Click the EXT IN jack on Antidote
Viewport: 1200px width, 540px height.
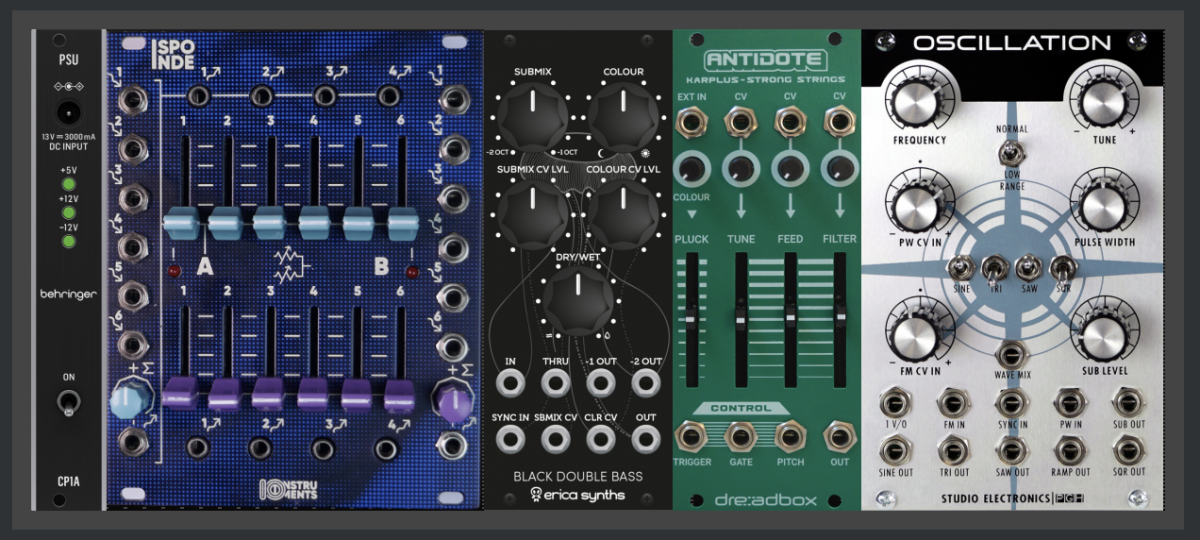(x=689, y=124)
